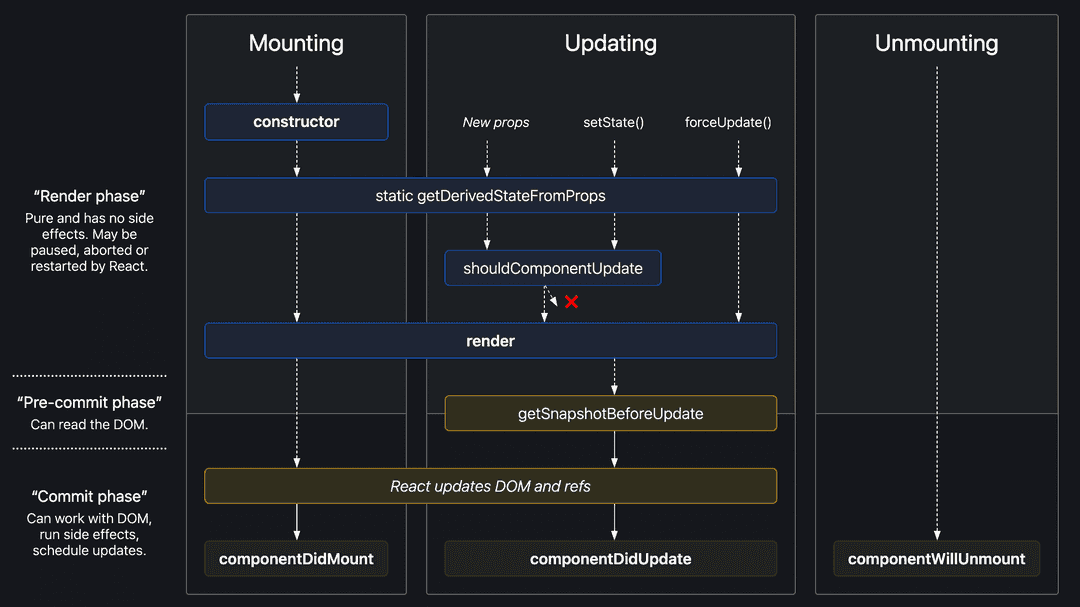
Task: Open the getSnapshotBeforeUpdate box
Action: pos(611,413)
